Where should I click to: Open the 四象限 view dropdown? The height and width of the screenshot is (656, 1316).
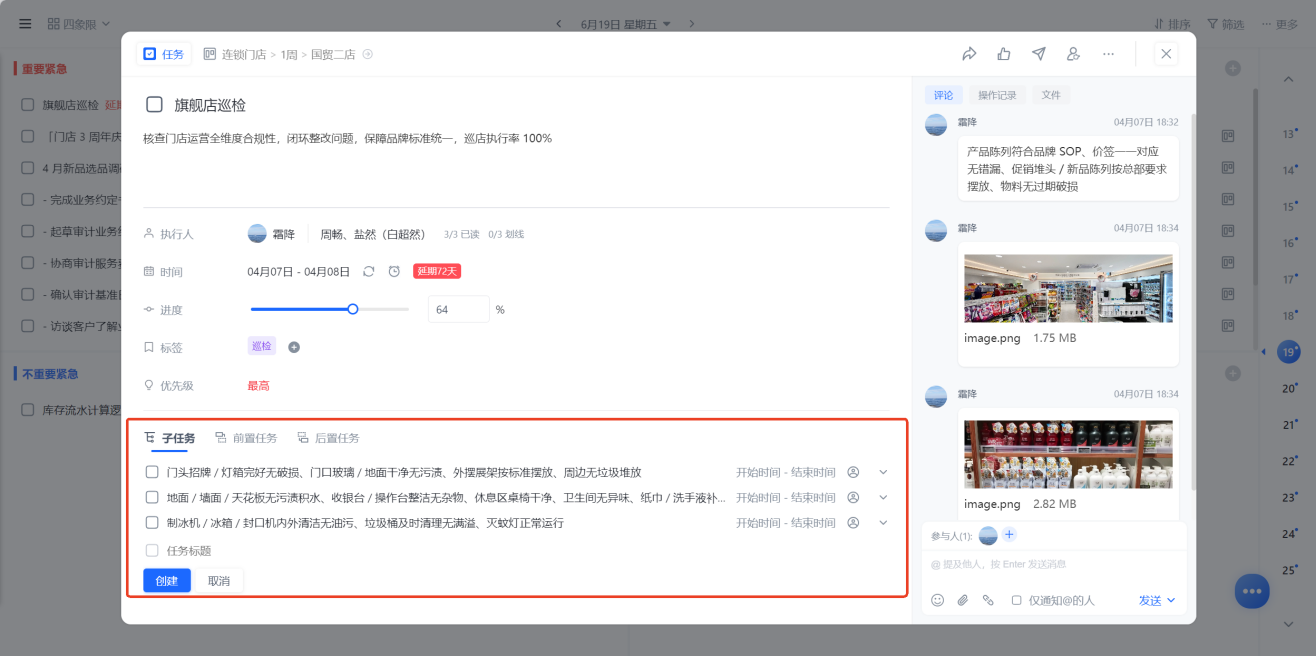pos(79,23)
